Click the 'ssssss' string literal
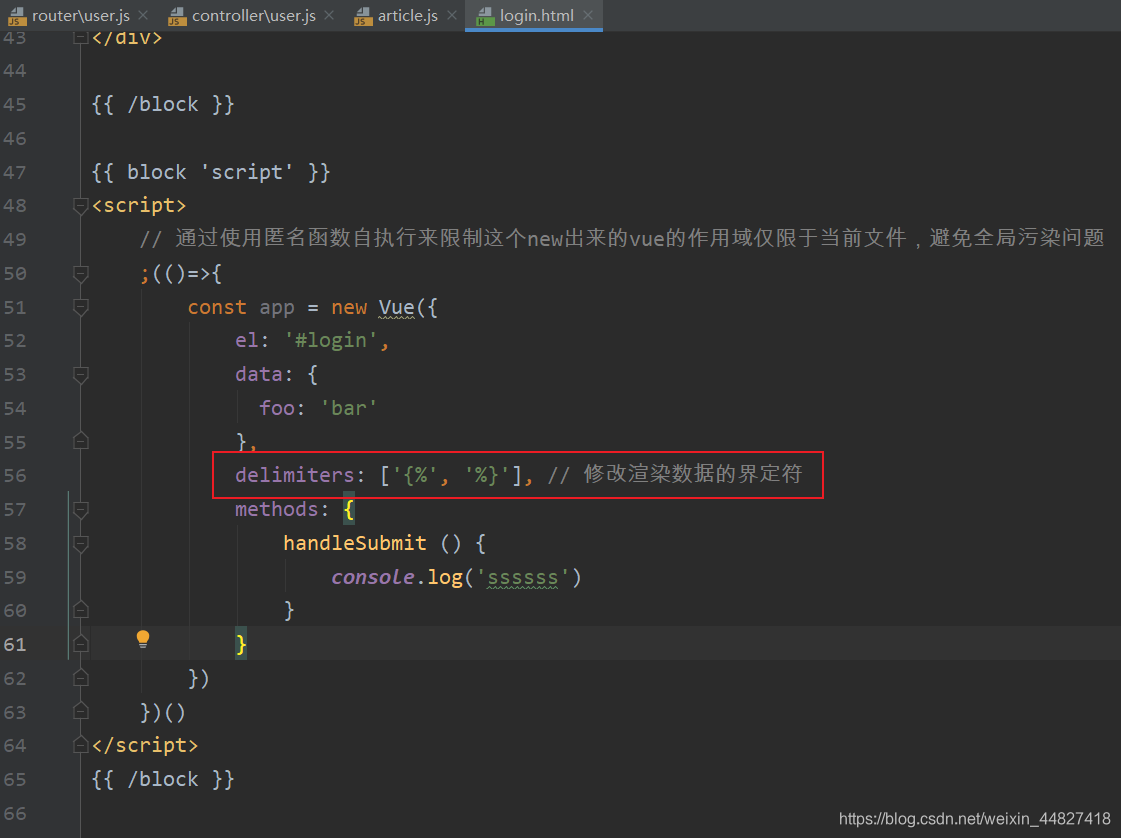Screen dimensions: 1121x838 523,577
